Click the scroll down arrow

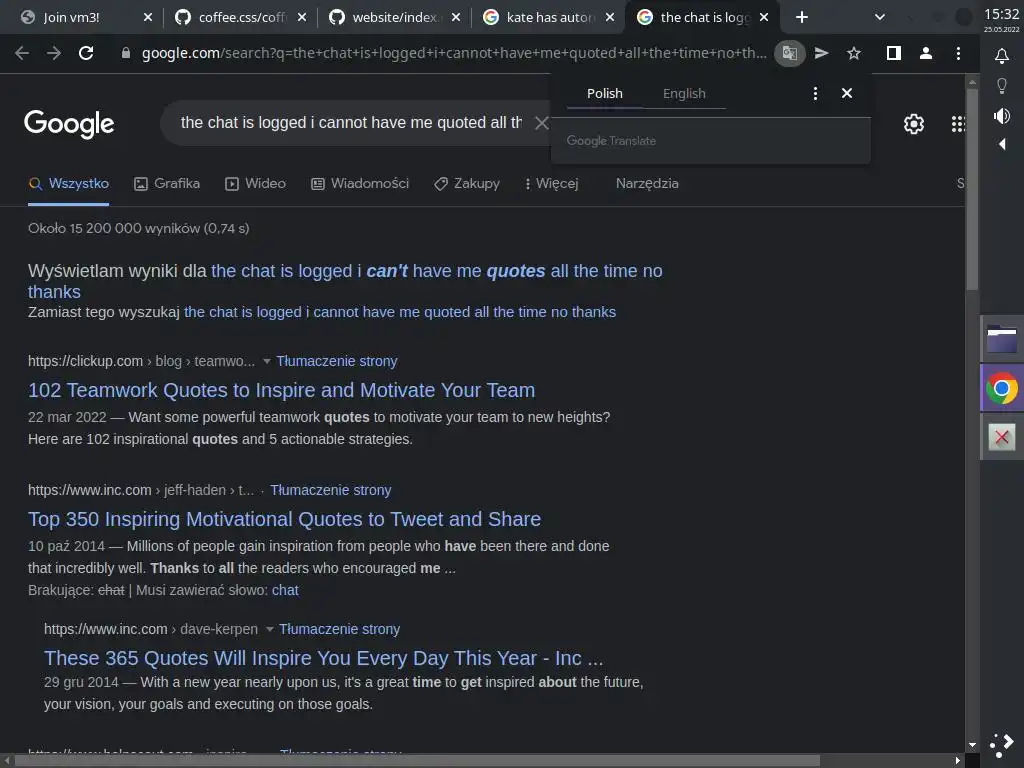coord(972,745)
